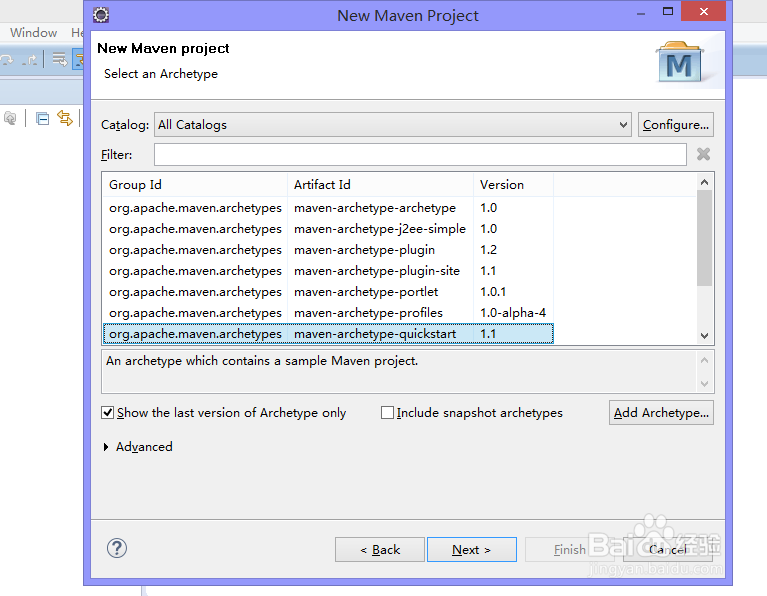Click version cell 1.0-alpha-4
Viewport: 767px width, 596px height.
pyautogui.click(x=513, y=313)
